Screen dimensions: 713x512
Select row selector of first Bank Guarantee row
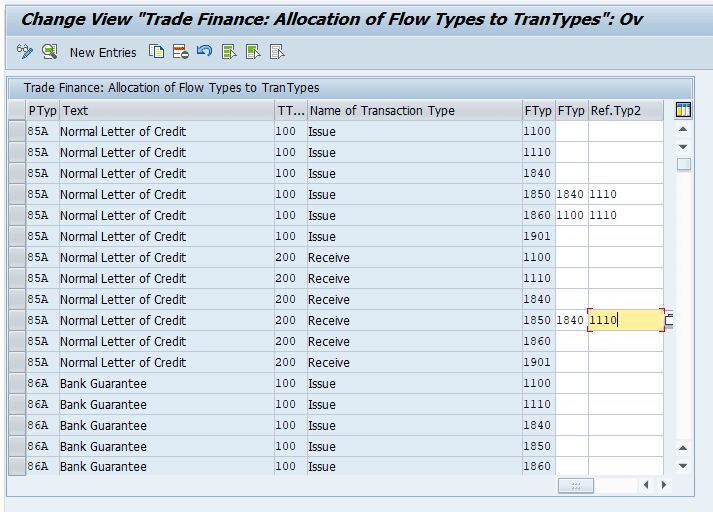pyautogui.click(x=16, y=384)
